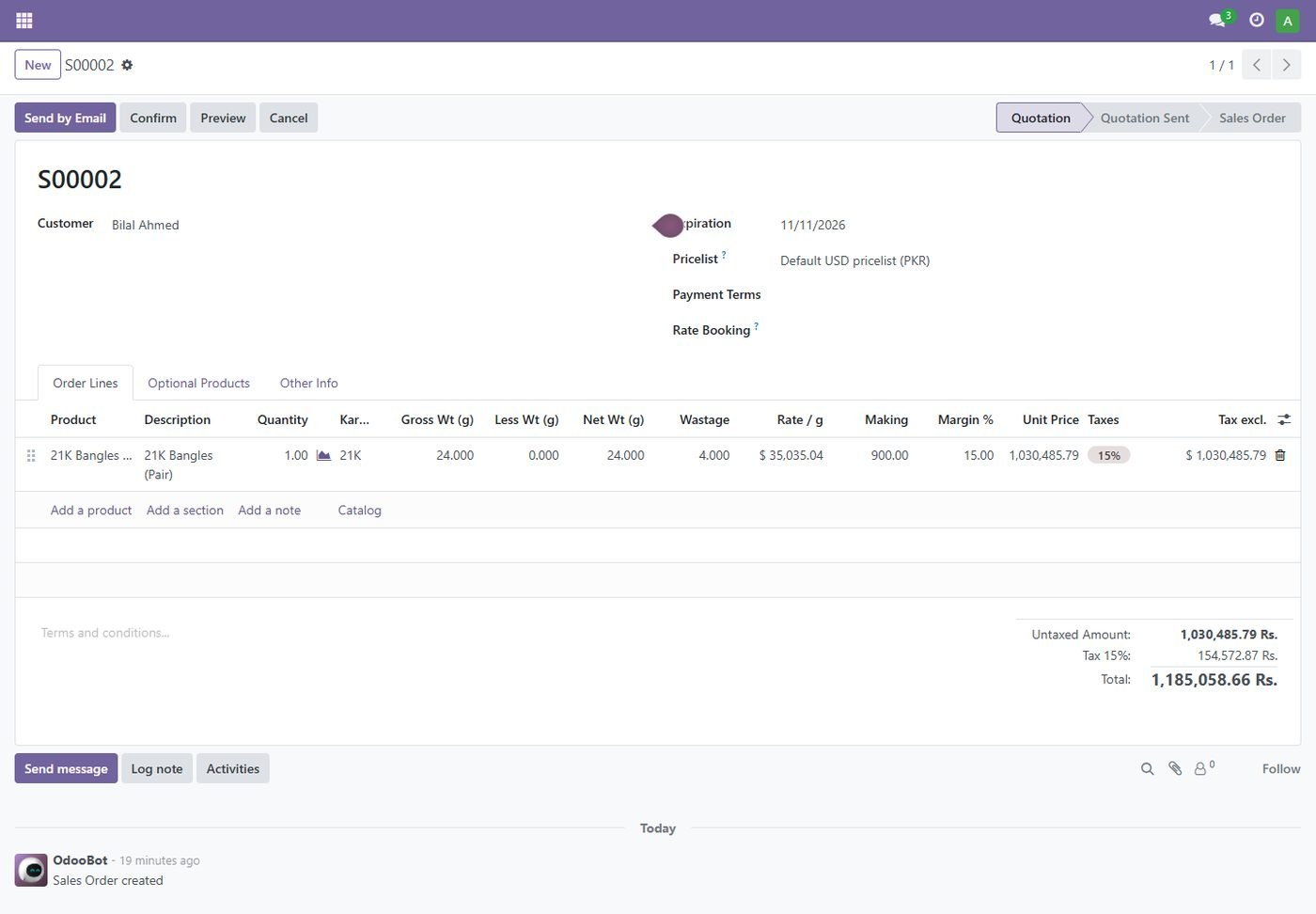1316x914 pixels.
Task: Open the product Catalog
Action: pos(360,510)
